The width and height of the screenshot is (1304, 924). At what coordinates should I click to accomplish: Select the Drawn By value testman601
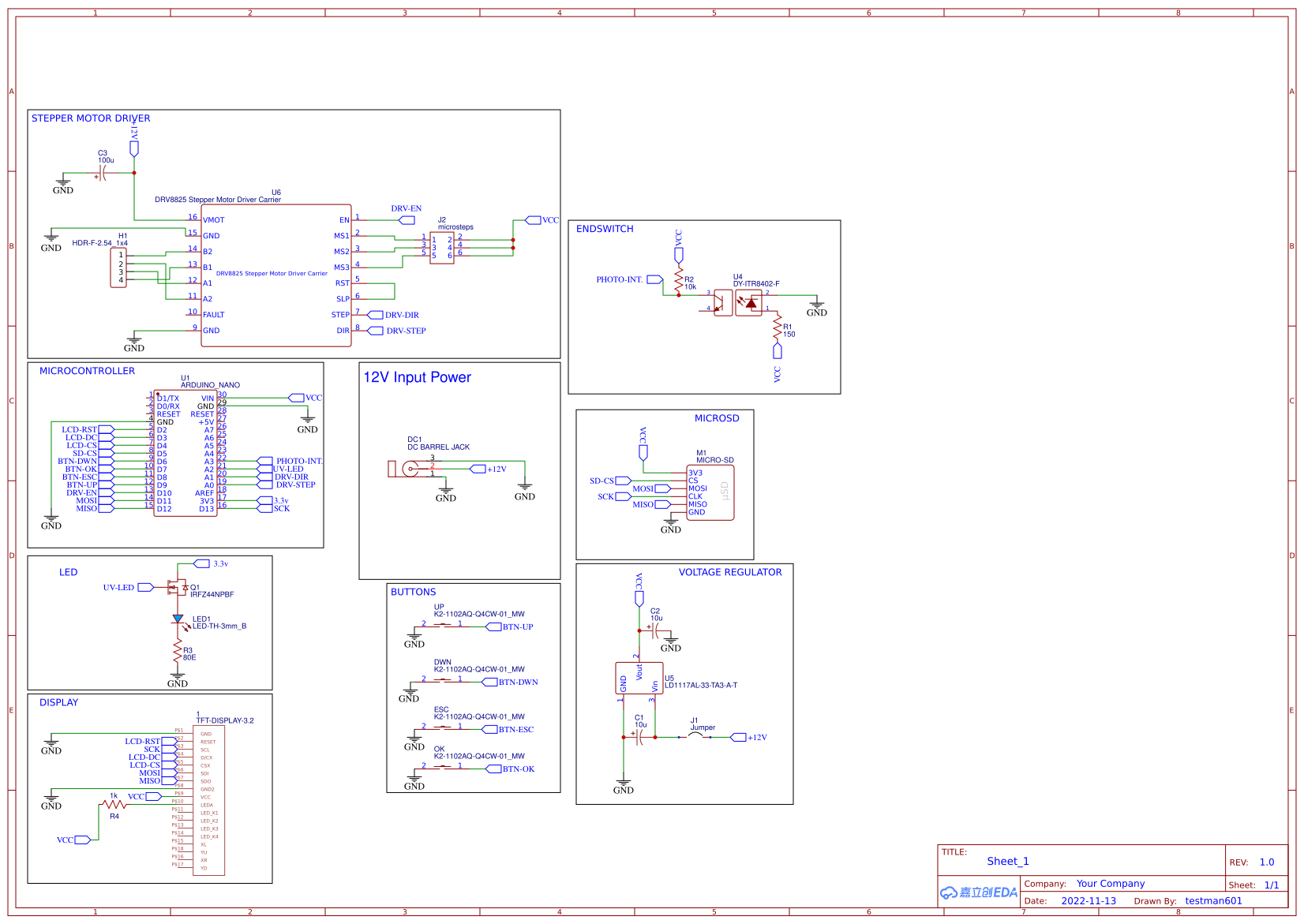click(x=1213, y=900)
